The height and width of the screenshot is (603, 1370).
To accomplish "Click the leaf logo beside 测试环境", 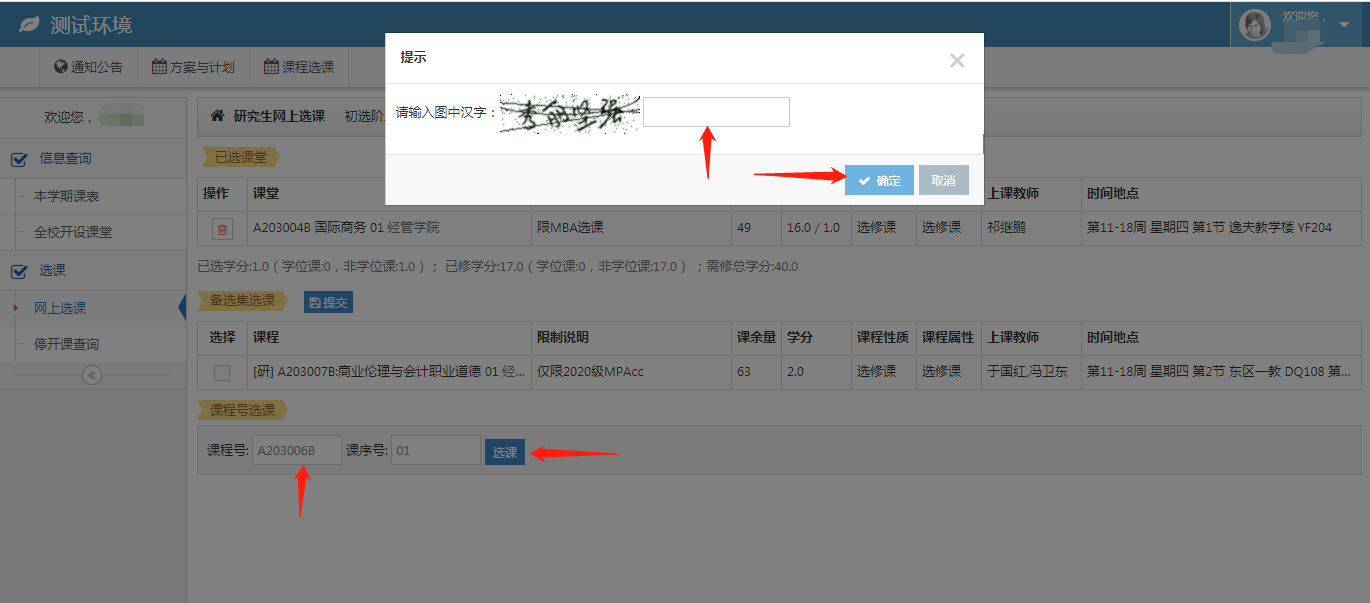I will click(x=29, y=25).
